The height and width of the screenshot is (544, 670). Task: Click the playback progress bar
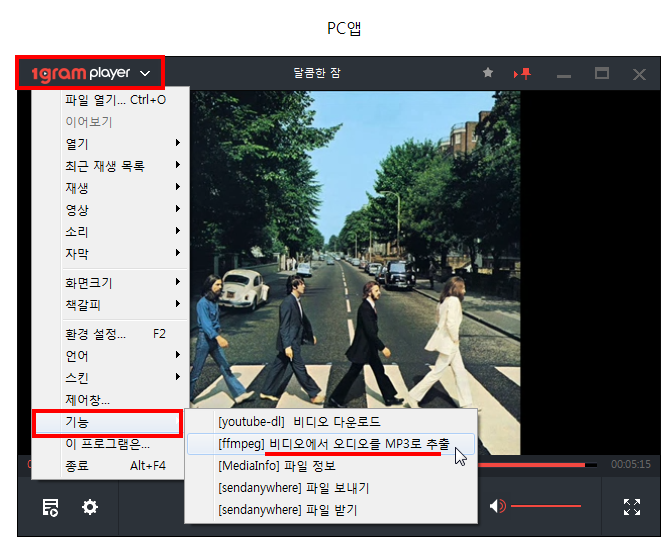(537, 465)
